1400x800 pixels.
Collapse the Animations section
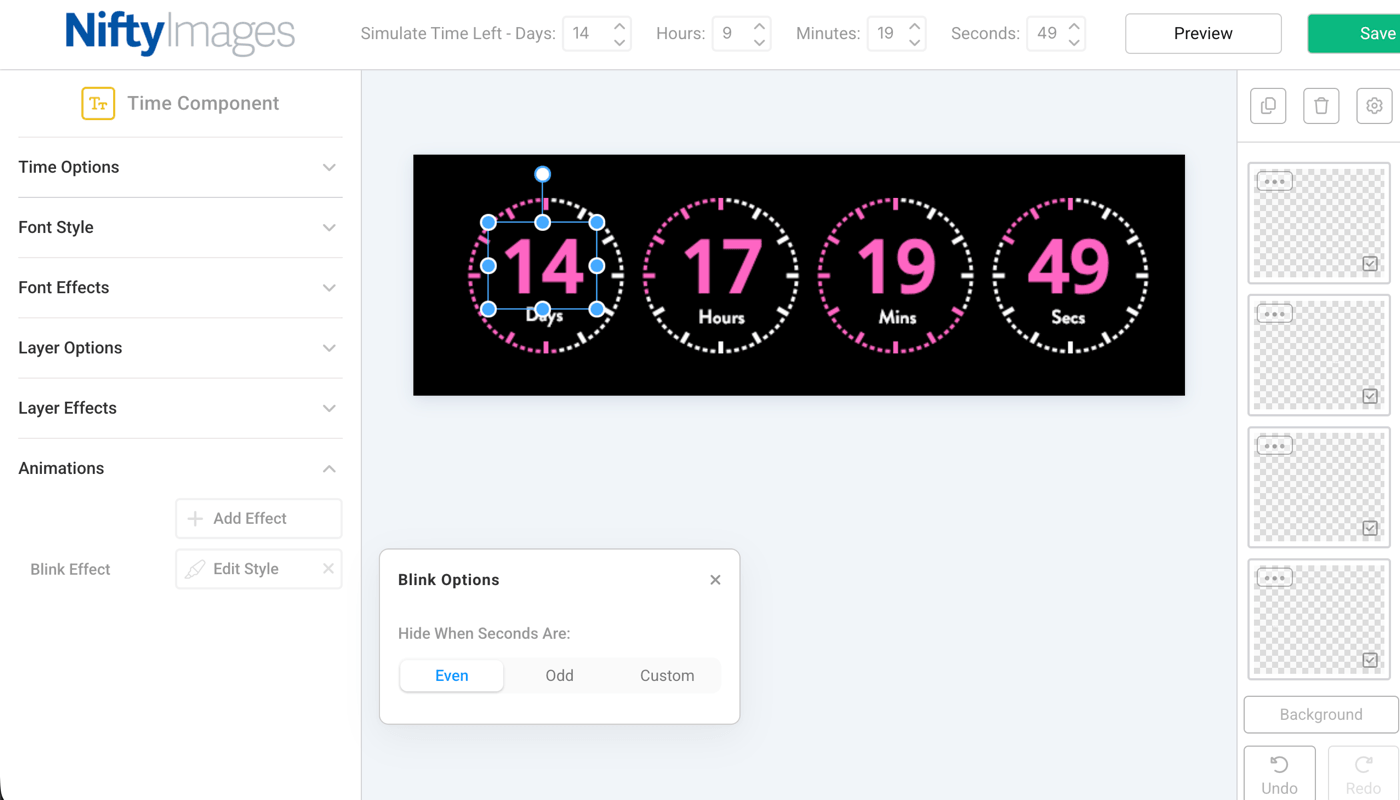[x=180, y=468]
